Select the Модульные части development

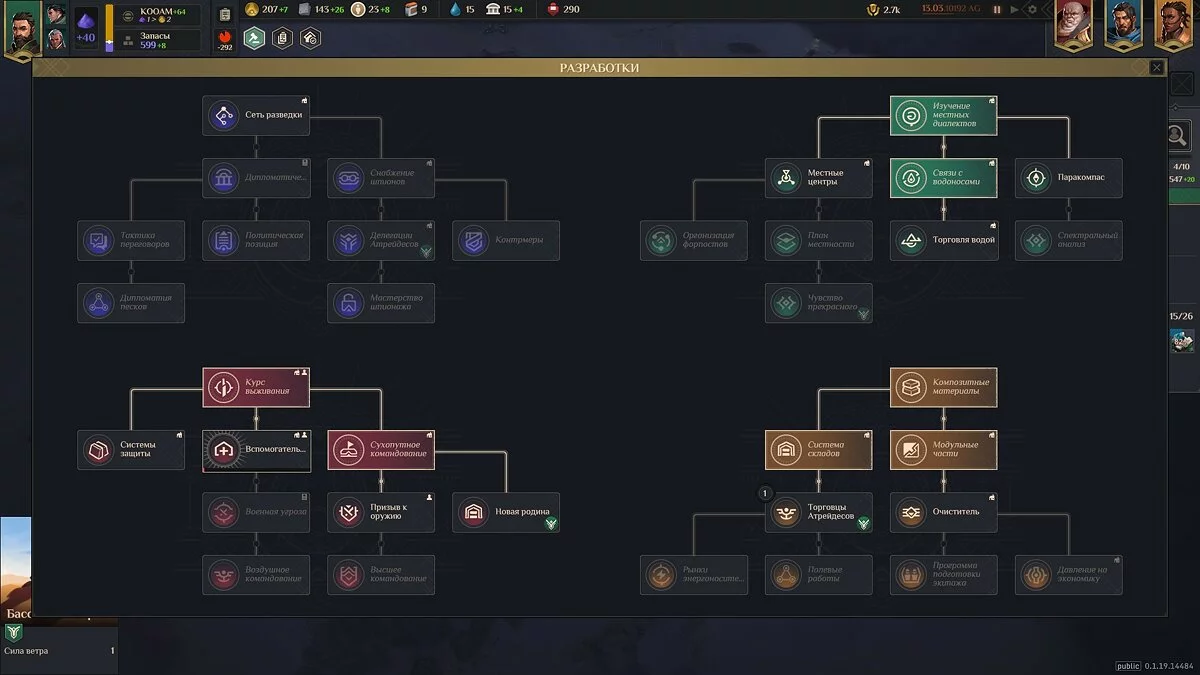pyautogui.click(x=944, y=450)
